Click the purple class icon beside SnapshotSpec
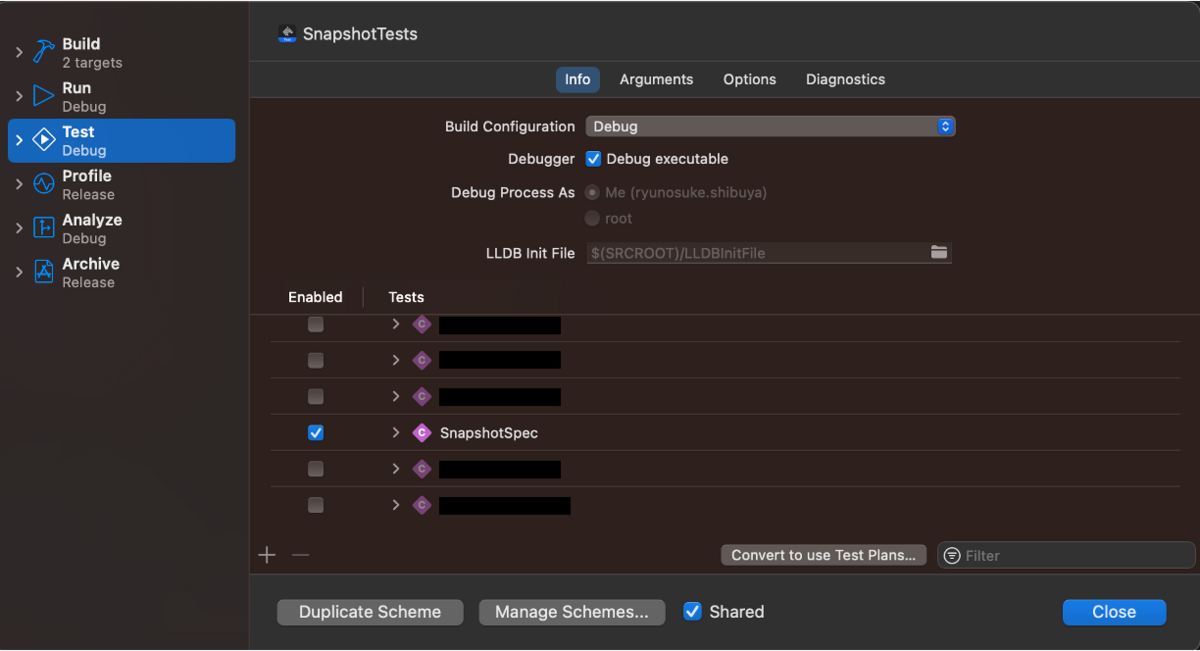This screenshot has width=1200, height=651. tap(422, 433)
